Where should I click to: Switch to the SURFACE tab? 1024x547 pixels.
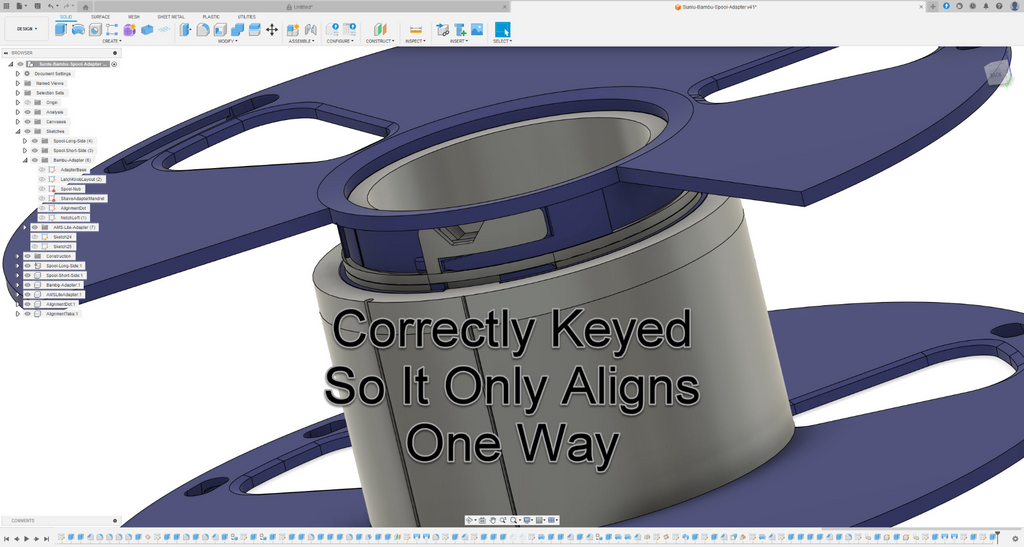[101, 16]
